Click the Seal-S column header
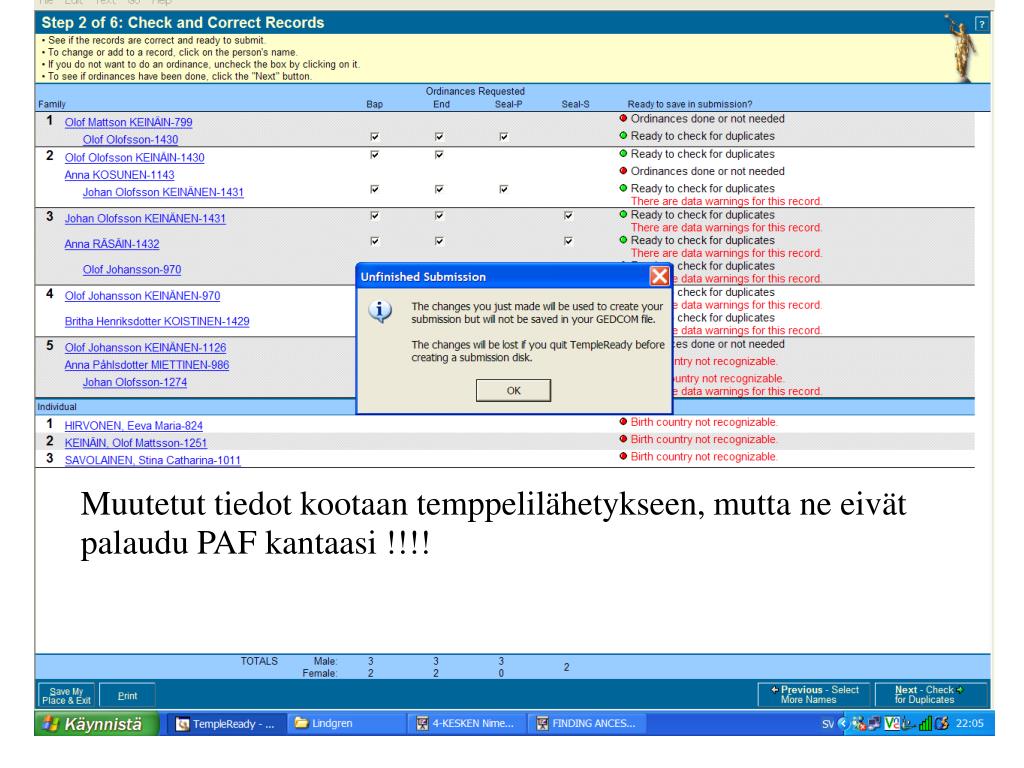 tap(575, 104)
